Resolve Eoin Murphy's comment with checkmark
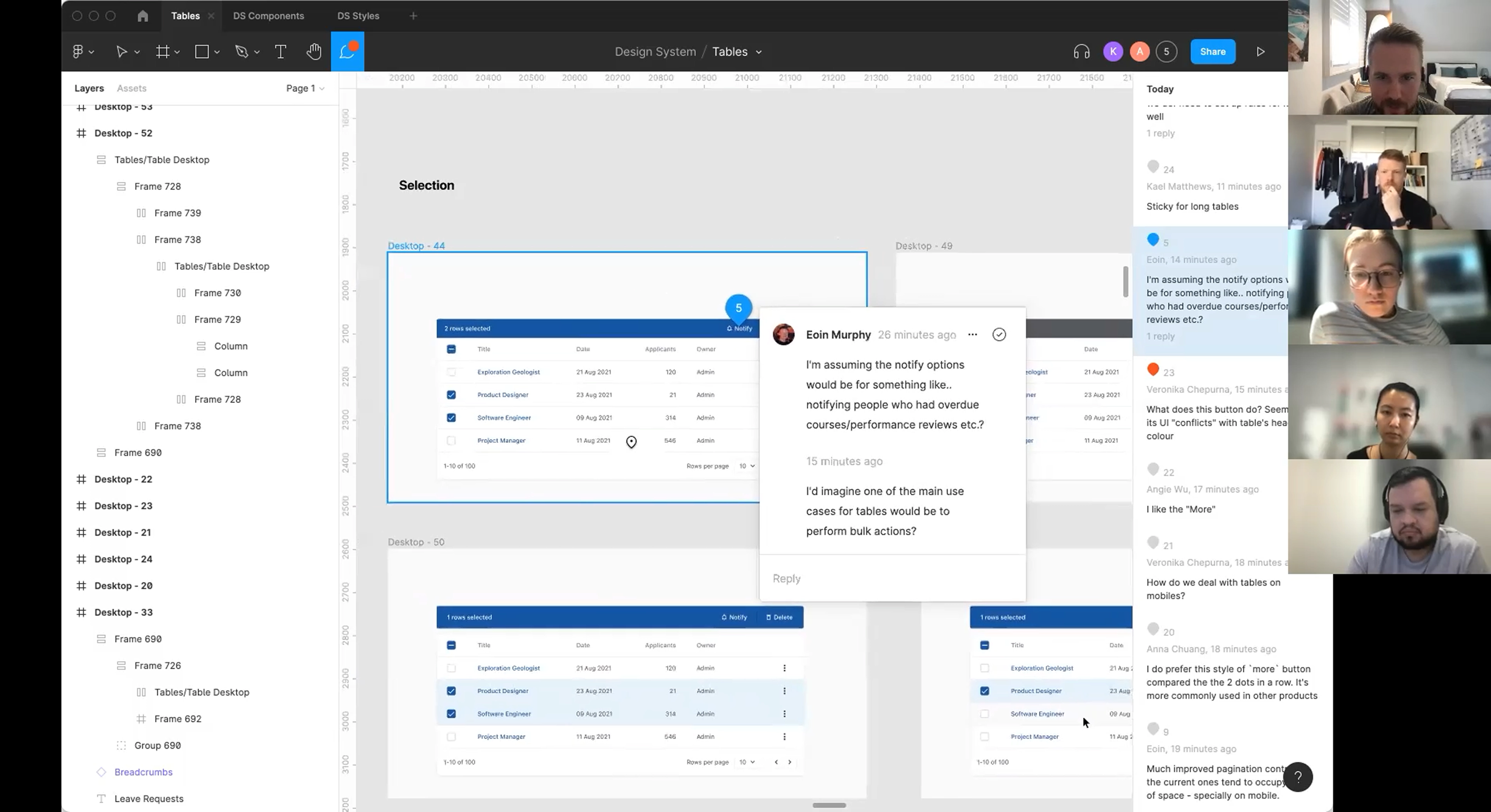This screenshot has width=1491, height=812. tap(999, 335)
